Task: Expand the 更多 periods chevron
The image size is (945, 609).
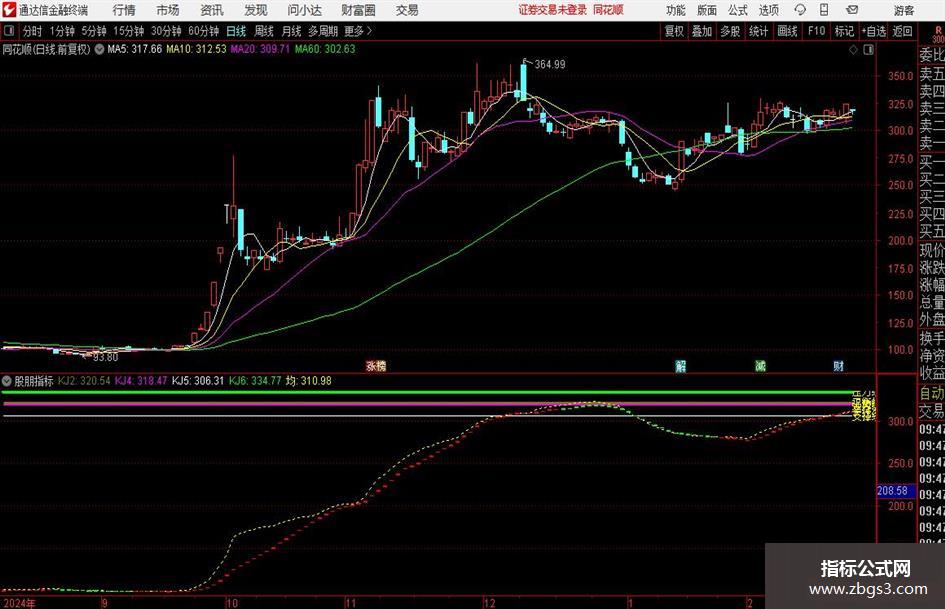Action: click(369, 31)
